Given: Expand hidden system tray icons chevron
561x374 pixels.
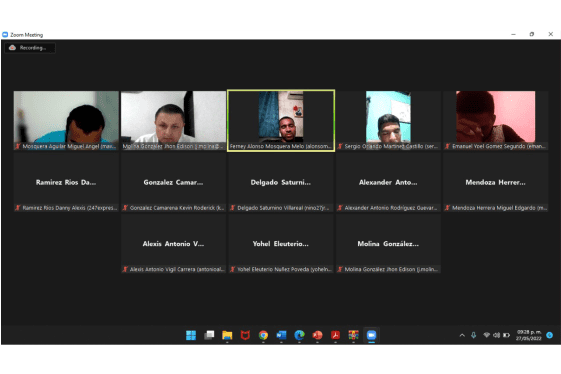Looking at the screenshot, I should (x=462, y=335).
